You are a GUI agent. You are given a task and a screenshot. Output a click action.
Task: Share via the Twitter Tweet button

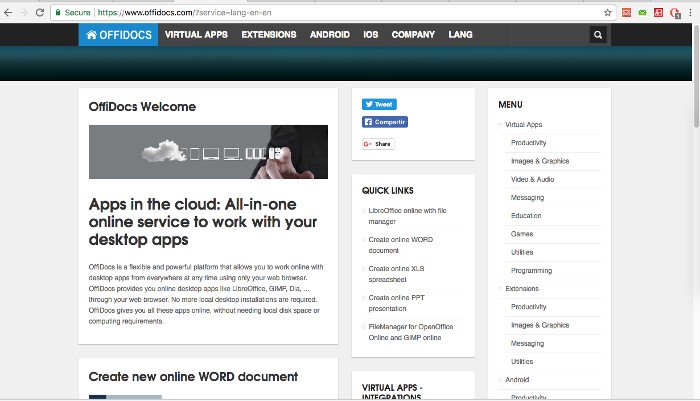click(379, 104)
